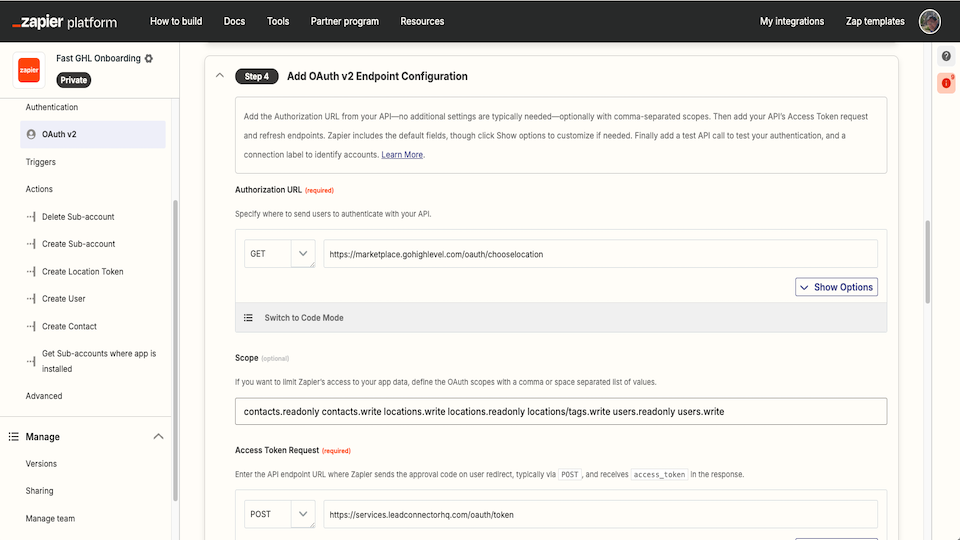Click the Access Token Request URL field
The height and width of the screenshot is (540, 960).
pos(601,514)
